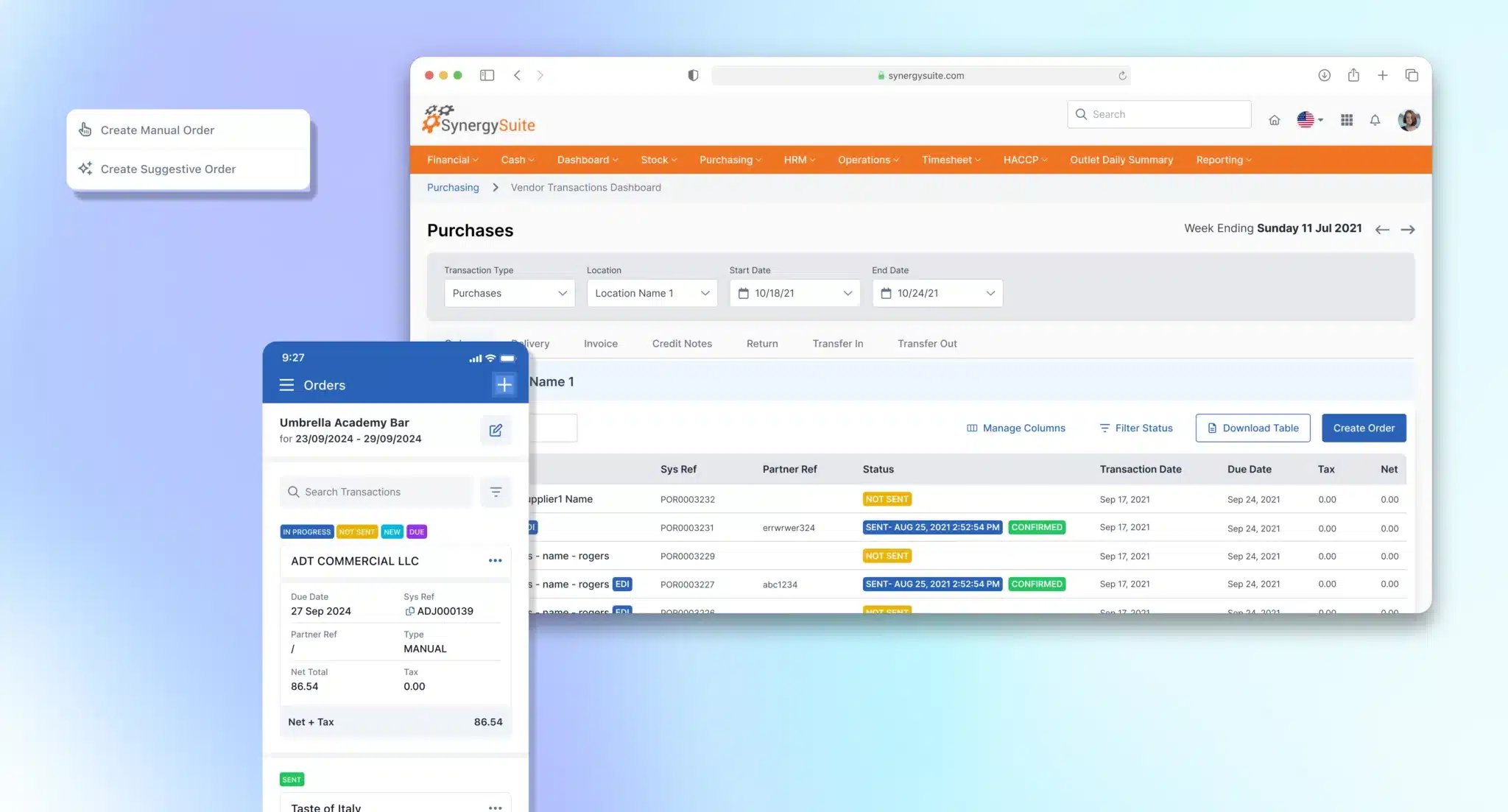The height and width of the screenshot is (812, 1508).
Task: Click Purchasing breadcrumb link
Action: coord(453,188)
